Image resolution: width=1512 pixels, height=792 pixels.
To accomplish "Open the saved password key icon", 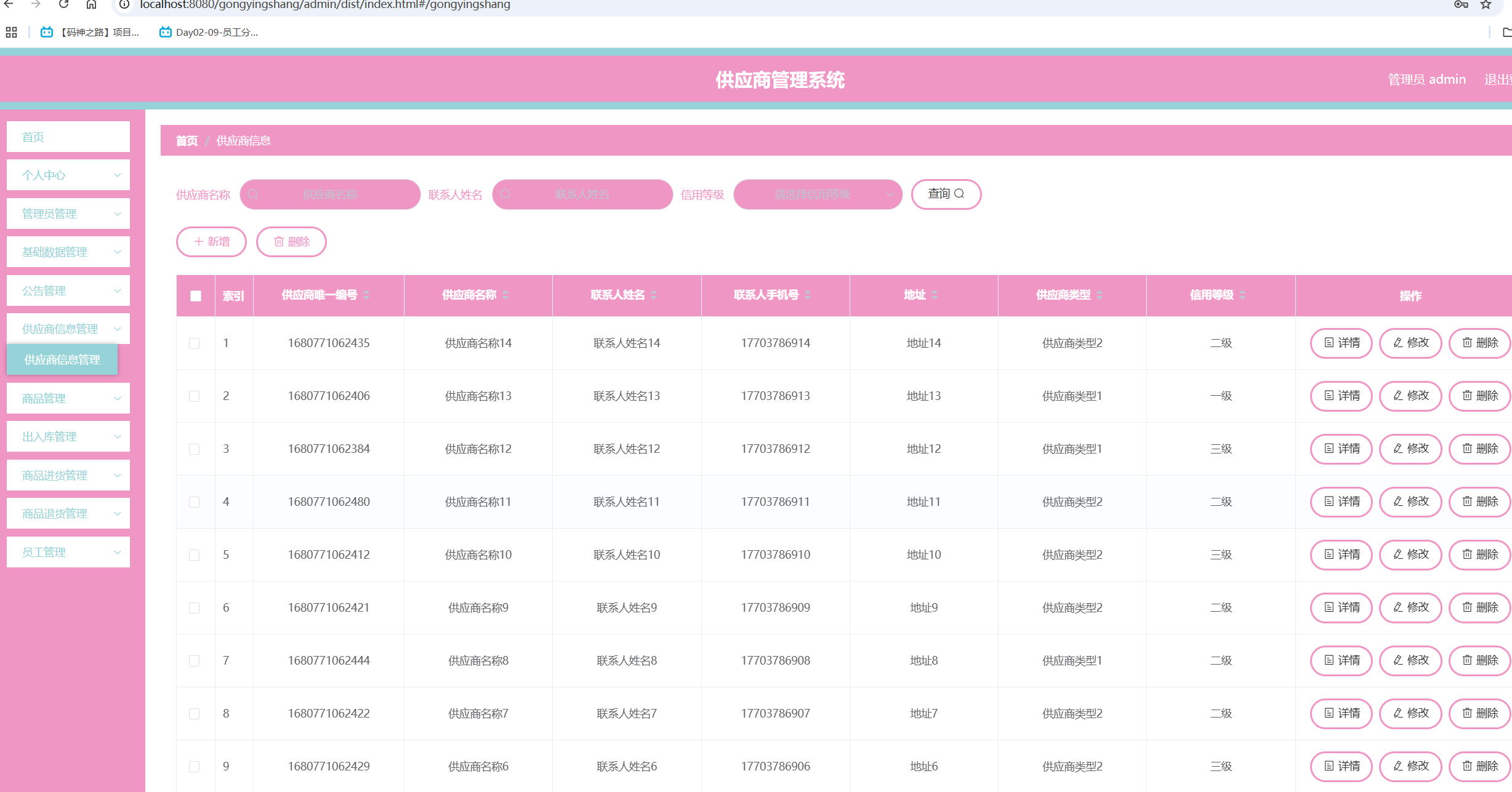I will click(x=1462, y=4).
